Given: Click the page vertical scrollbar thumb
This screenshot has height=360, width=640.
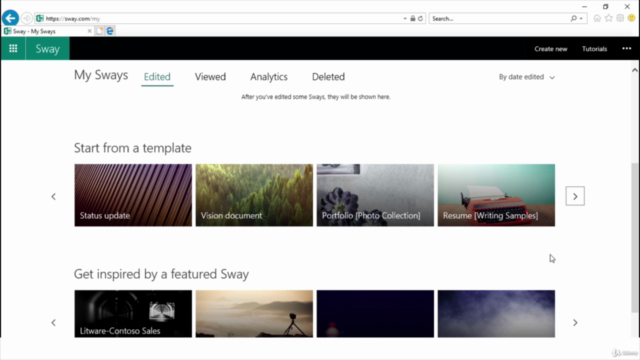Looking at the screenshot, I should tap(635, 238).
